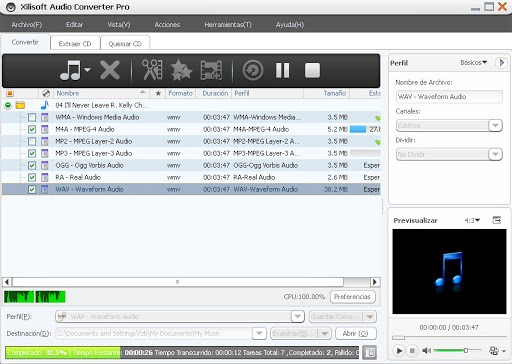Uncheck the RA - Real Audio box
512x364 pixels.
point(32,177)
